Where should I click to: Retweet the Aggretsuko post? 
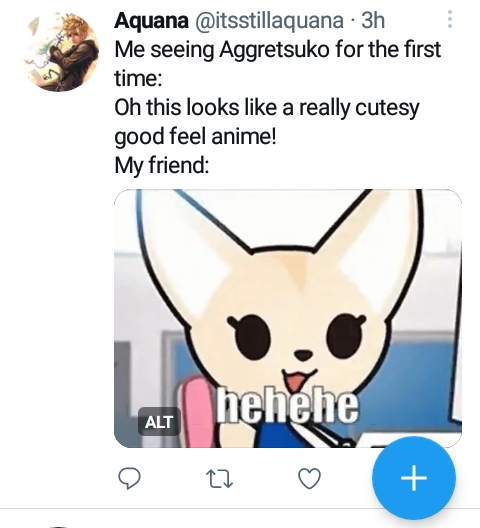coord(219,479)
